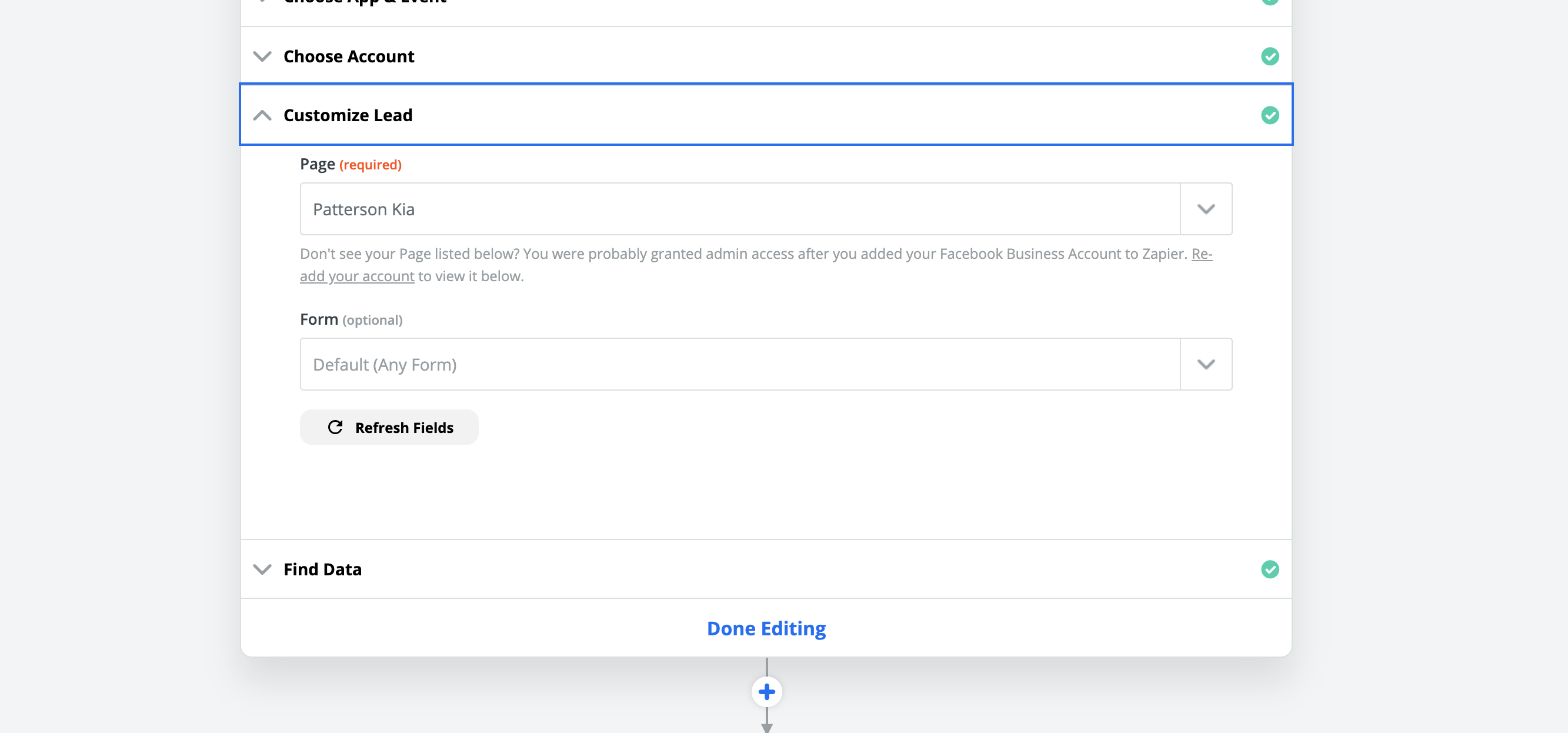Collapse the Customize Lead section chevron
The height and width of the screenshot is (733, 1568).
pos(262,115)
